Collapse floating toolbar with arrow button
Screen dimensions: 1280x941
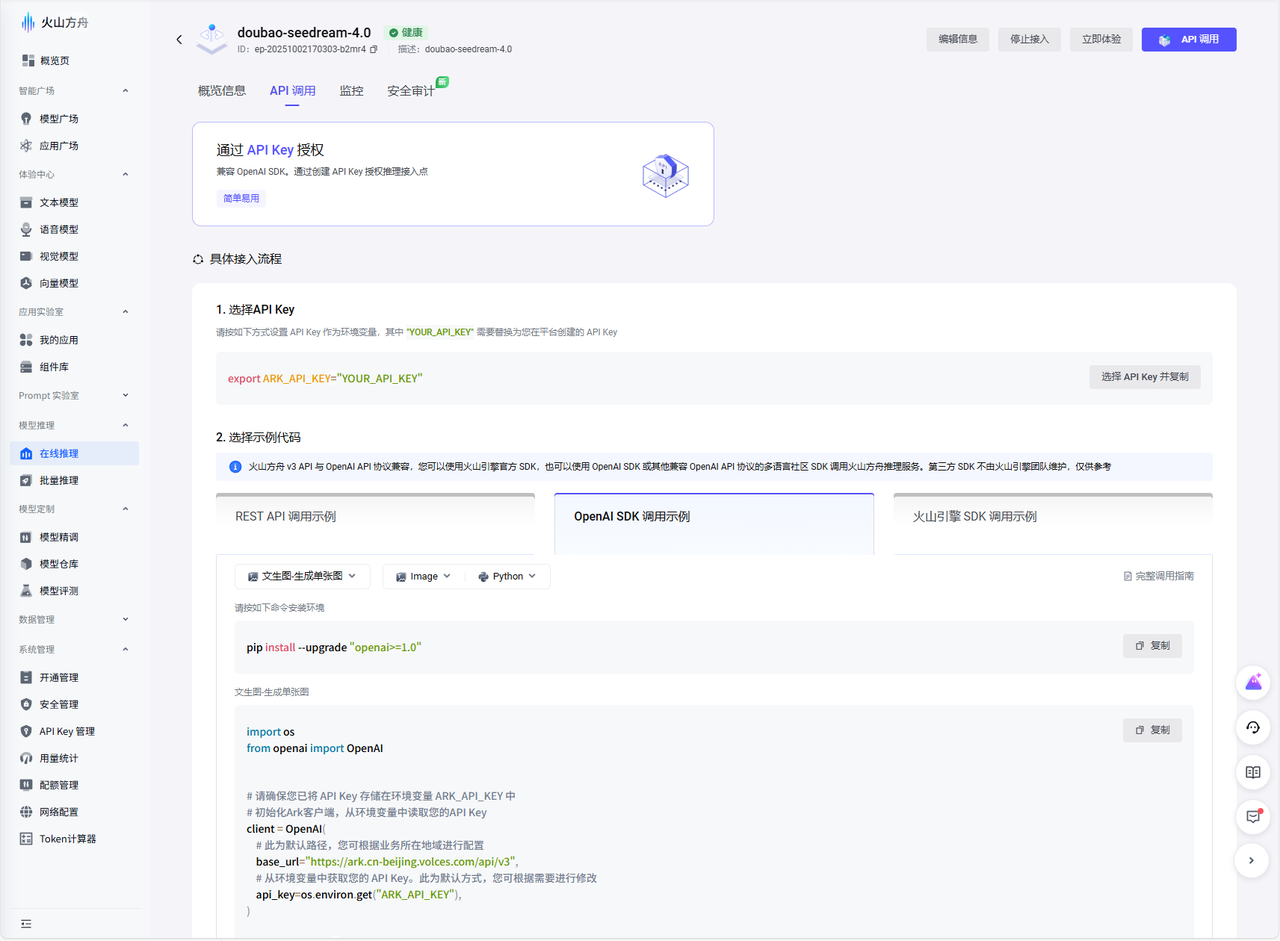click(x=1252, y=860)
